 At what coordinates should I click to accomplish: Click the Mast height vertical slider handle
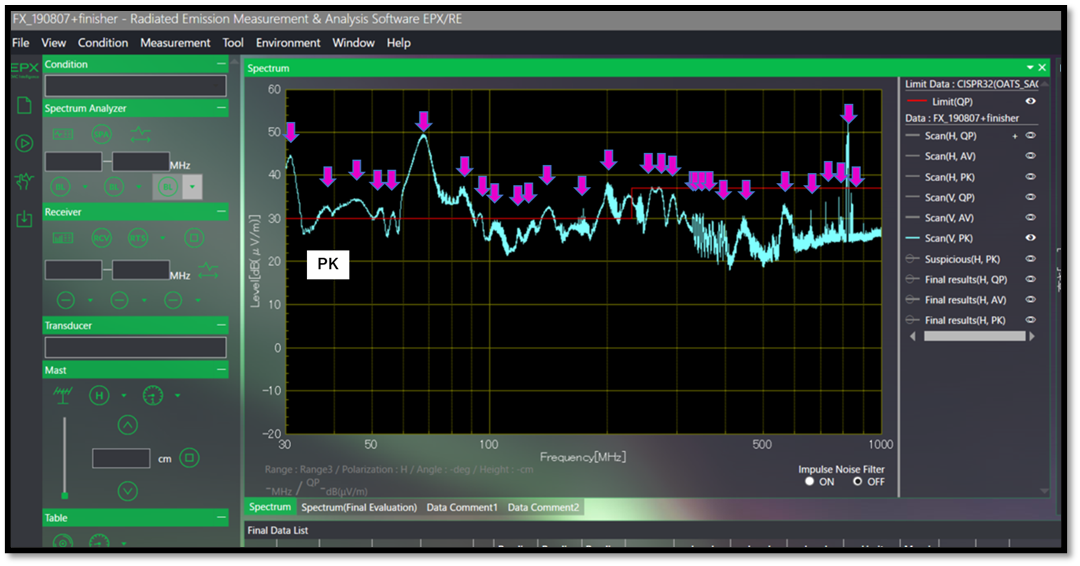click(65, 495)
